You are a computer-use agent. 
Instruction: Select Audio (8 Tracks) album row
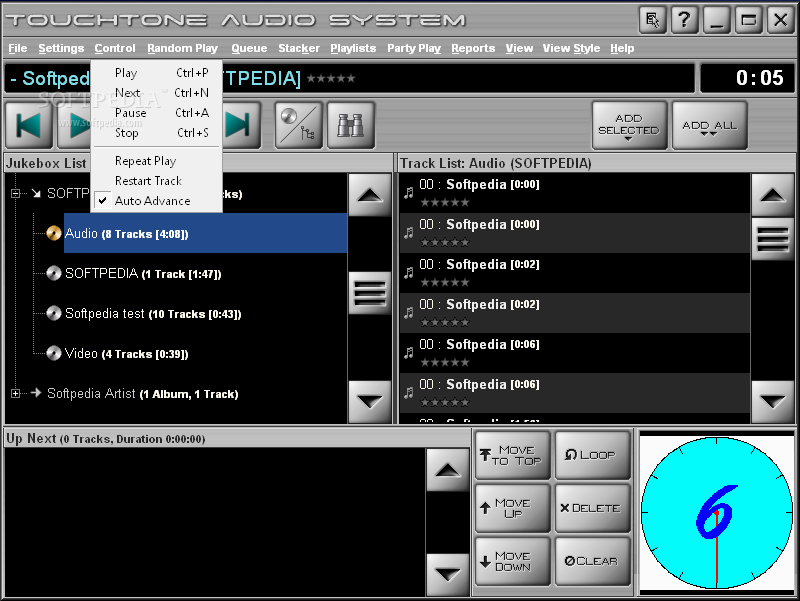pyautogui.click(x=205, y=233)
